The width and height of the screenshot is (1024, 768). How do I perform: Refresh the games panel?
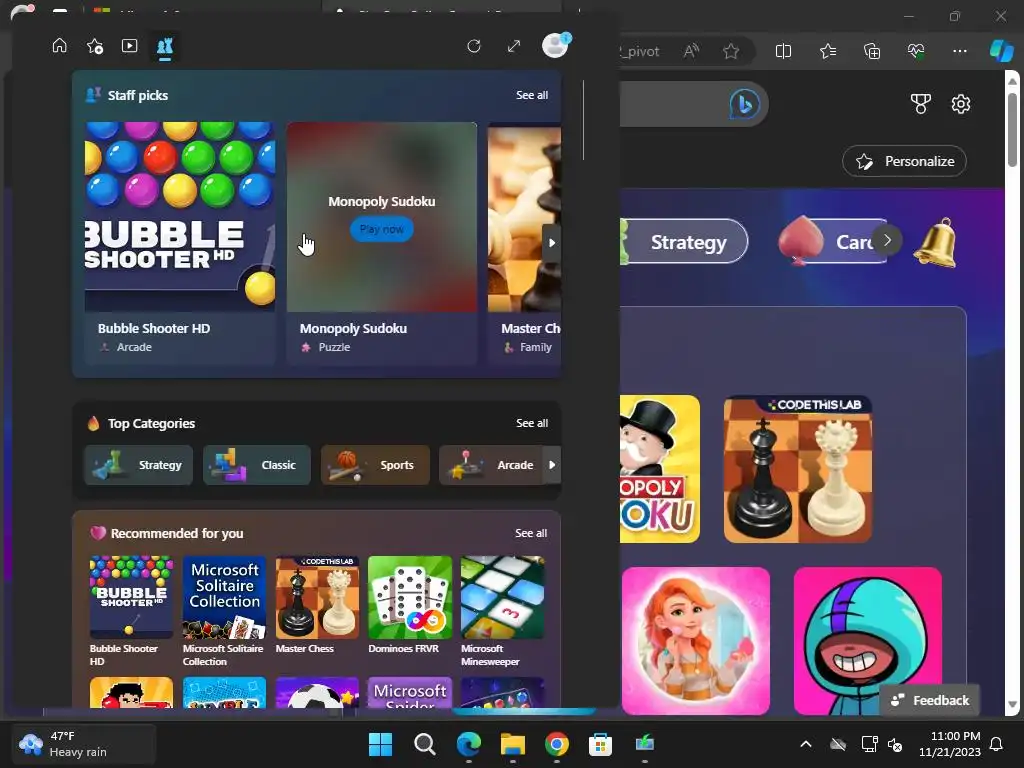pyautogui.click(x=474, y=46)
